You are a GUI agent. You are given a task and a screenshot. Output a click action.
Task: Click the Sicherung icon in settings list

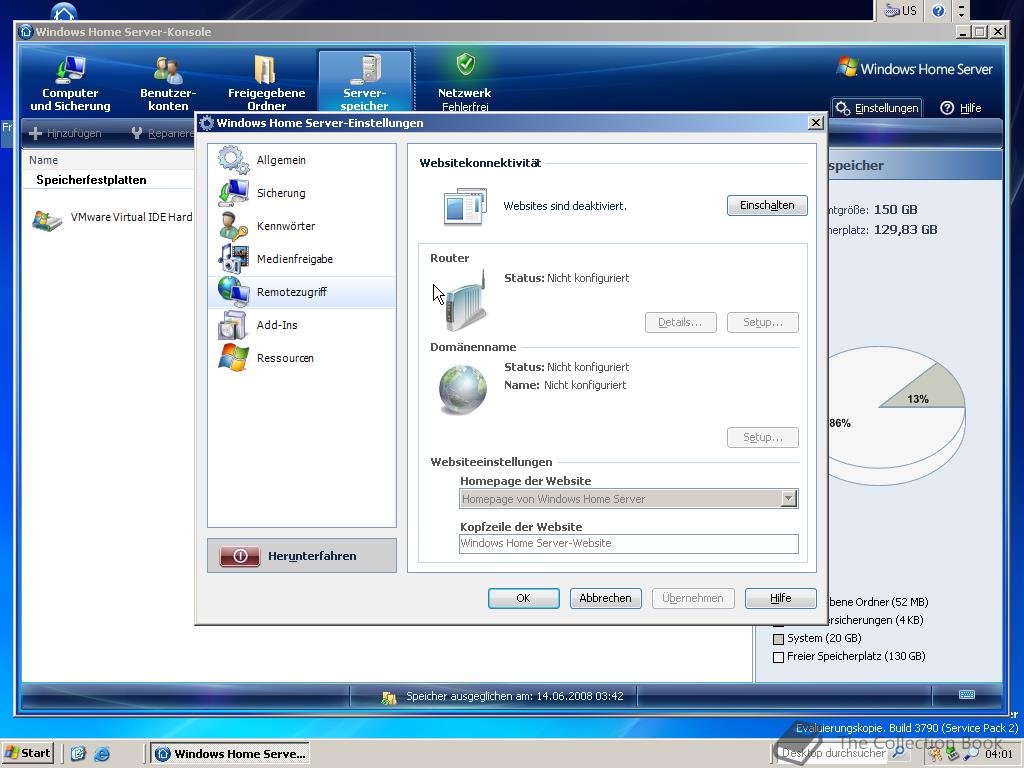(x=233, y=193)
